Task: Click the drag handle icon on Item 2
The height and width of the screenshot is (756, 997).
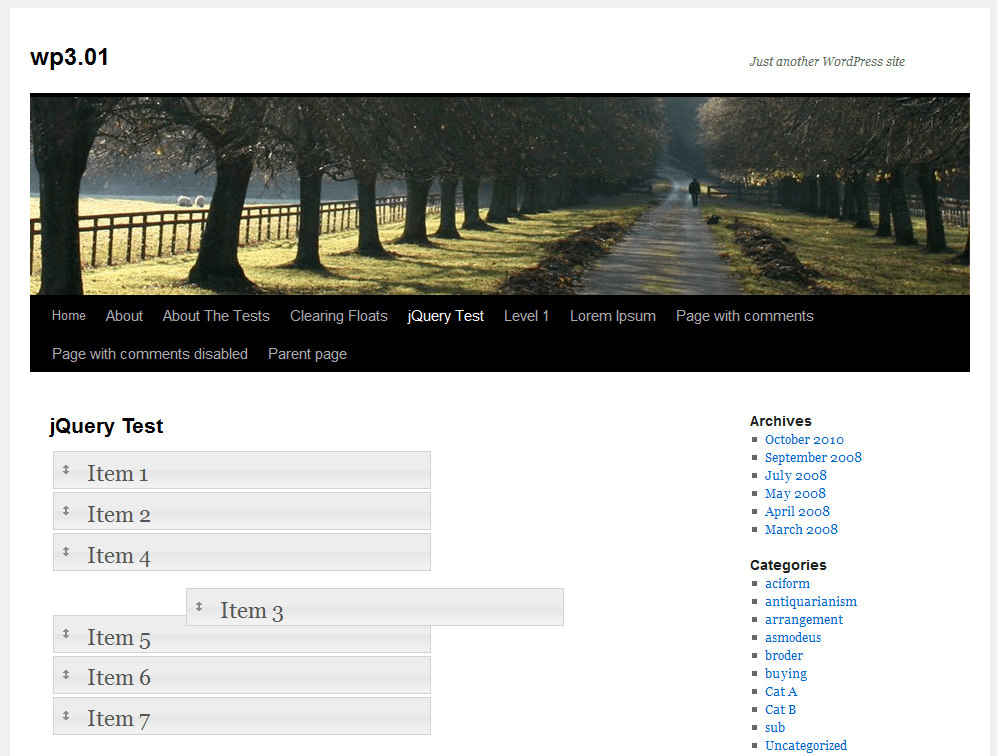Action: pos(68,511)
